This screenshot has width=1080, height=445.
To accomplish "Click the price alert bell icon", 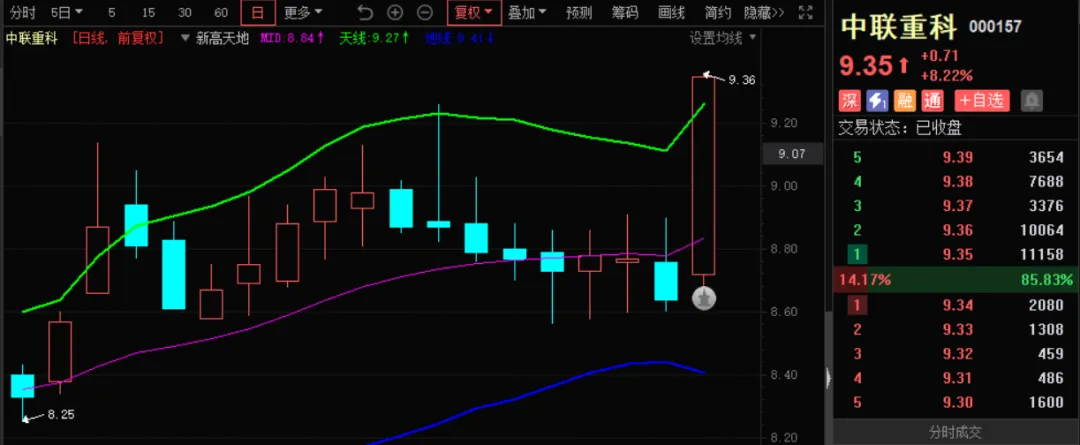I will 1031,101.
